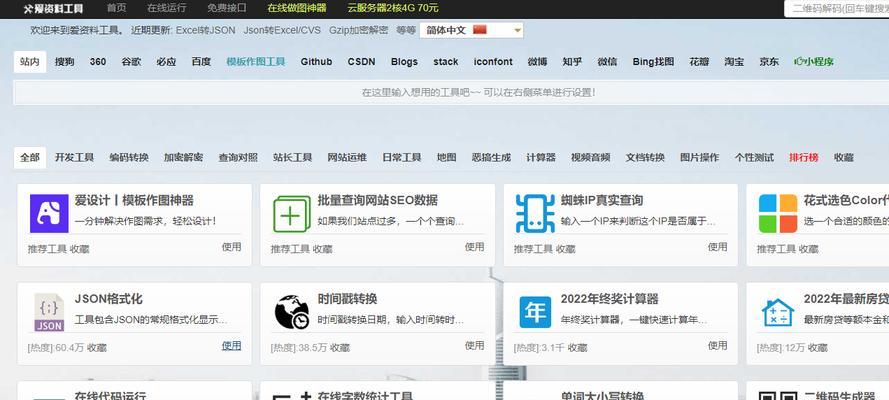
Task: Select the 日常工具 category tab
Action: 402,158
